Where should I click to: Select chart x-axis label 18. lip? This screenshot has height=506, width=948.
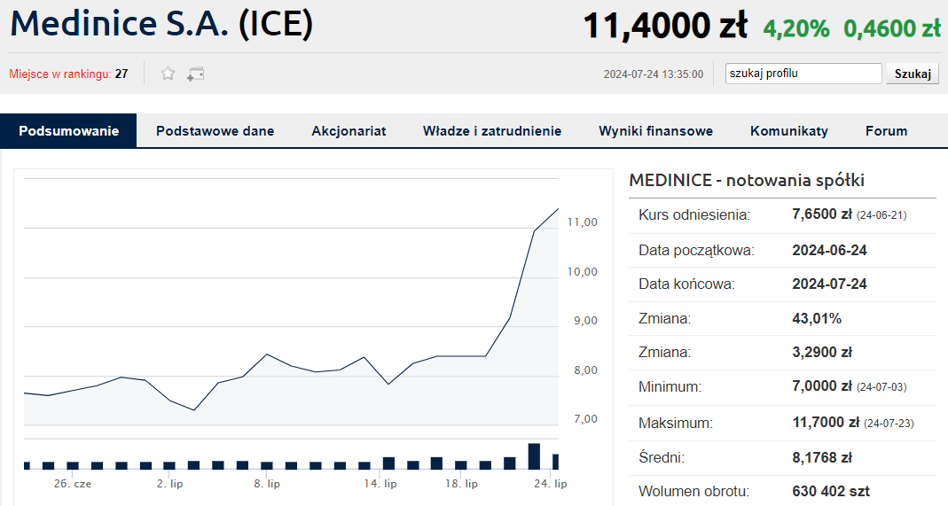tap(461, 484)
